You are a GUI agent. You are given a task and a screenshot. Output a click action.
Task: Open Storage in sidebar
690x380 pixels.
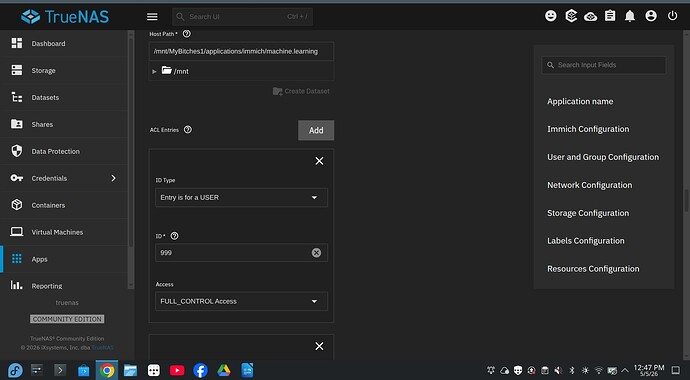click(65, 70)
